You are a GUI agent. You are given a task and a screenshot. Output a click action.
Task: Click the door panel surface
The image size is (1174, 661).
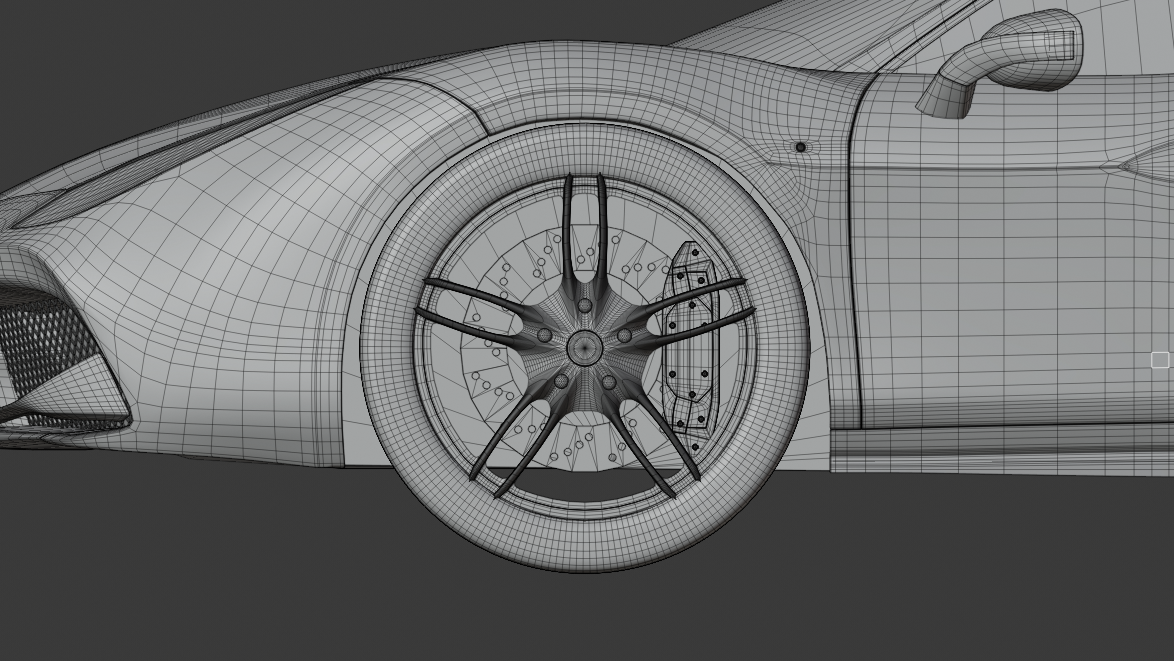(1000, 300)
